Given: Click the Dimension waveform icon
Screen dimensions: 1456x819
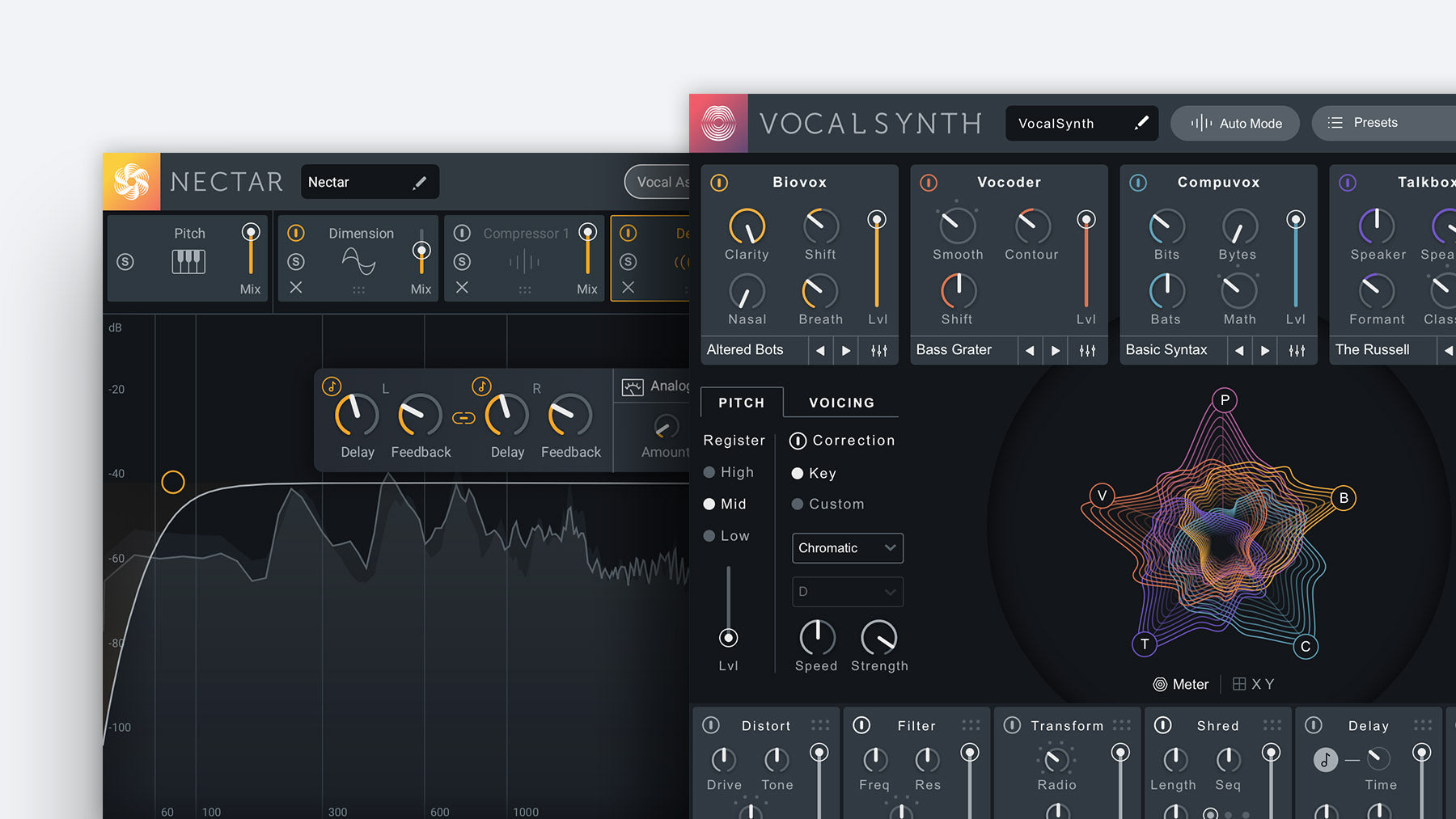Looking at the screenshot, I should (x=358, y=261).
